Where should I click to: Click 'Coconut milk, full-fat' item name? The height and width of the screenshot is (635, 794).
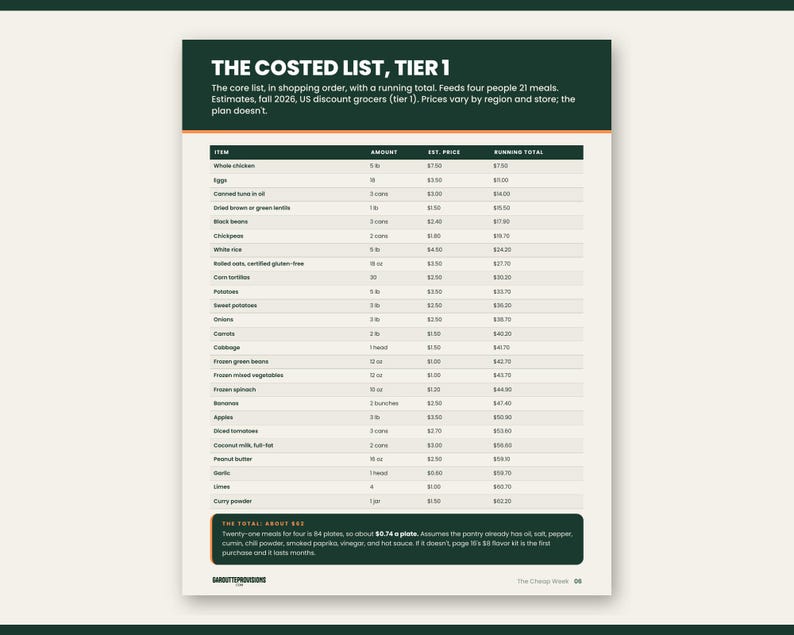[243, 445]
